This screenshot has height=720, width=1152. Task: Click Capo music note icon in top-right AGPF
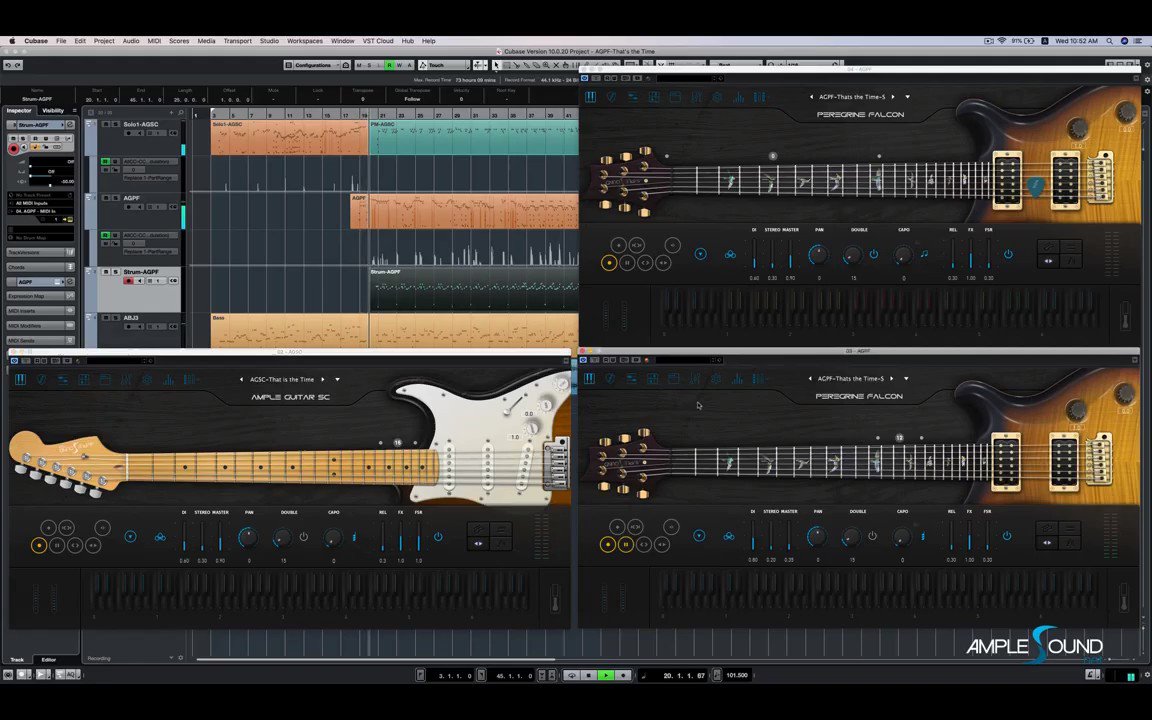[924, 254]
